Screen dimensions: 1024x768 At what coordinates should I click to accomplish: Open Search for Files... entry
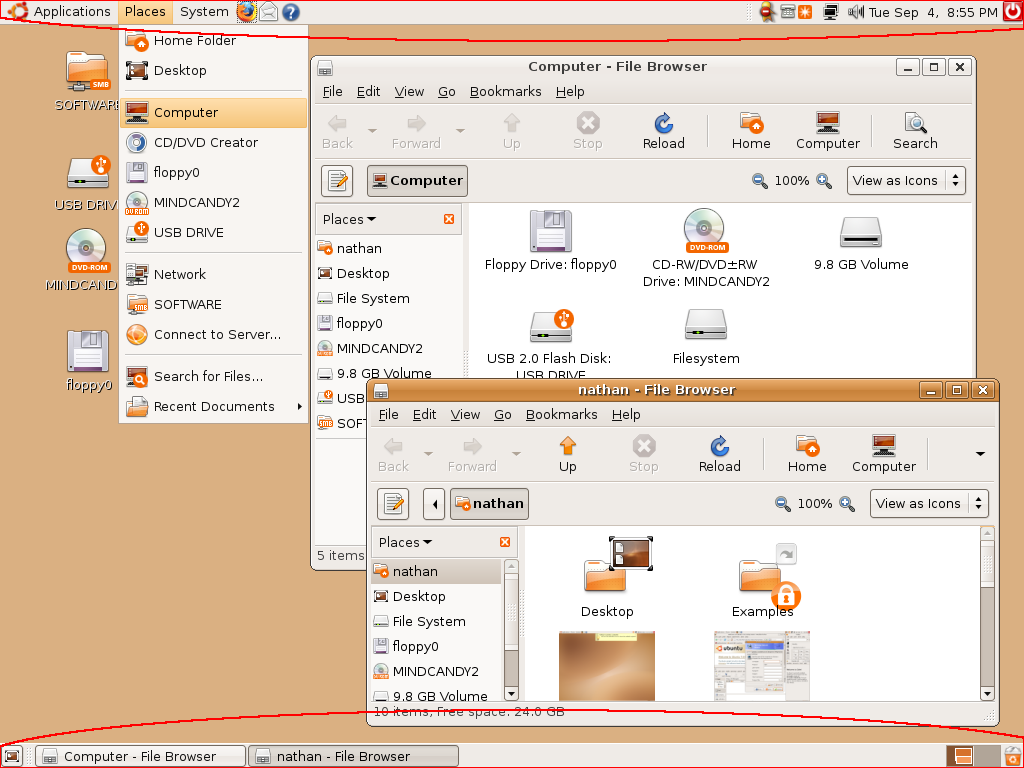(x=213, y=376)
